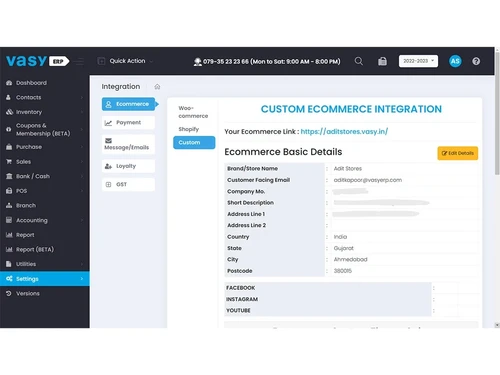Click the home icon beside Integration
This screenshot has width=500, height=375.
(x=157, y=87)
